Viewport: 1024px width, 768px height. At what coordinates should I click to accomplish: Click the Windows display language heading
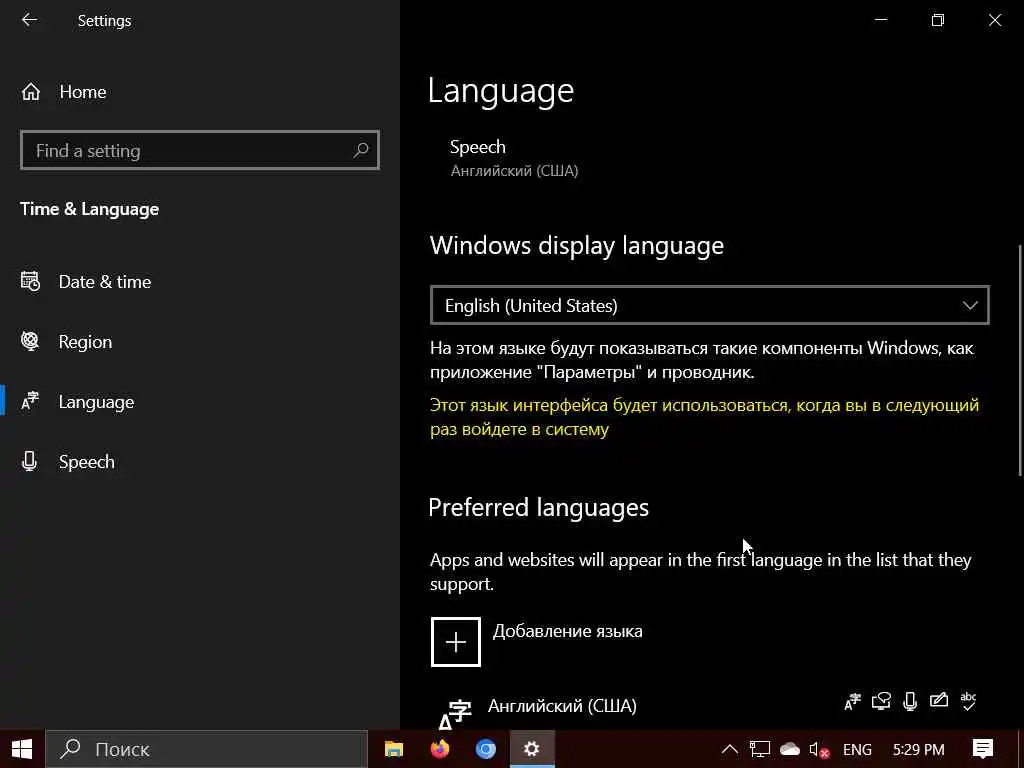pos(577,246)
